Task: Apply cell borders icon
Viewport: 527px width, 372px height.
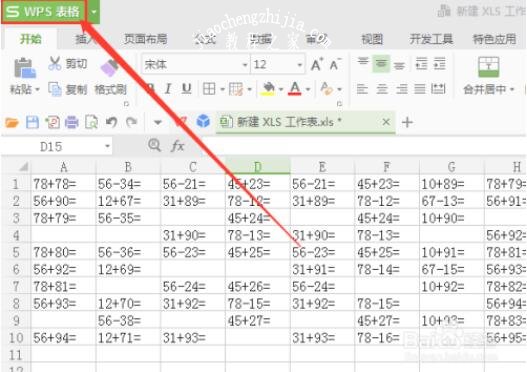Action: pos(209,89)
